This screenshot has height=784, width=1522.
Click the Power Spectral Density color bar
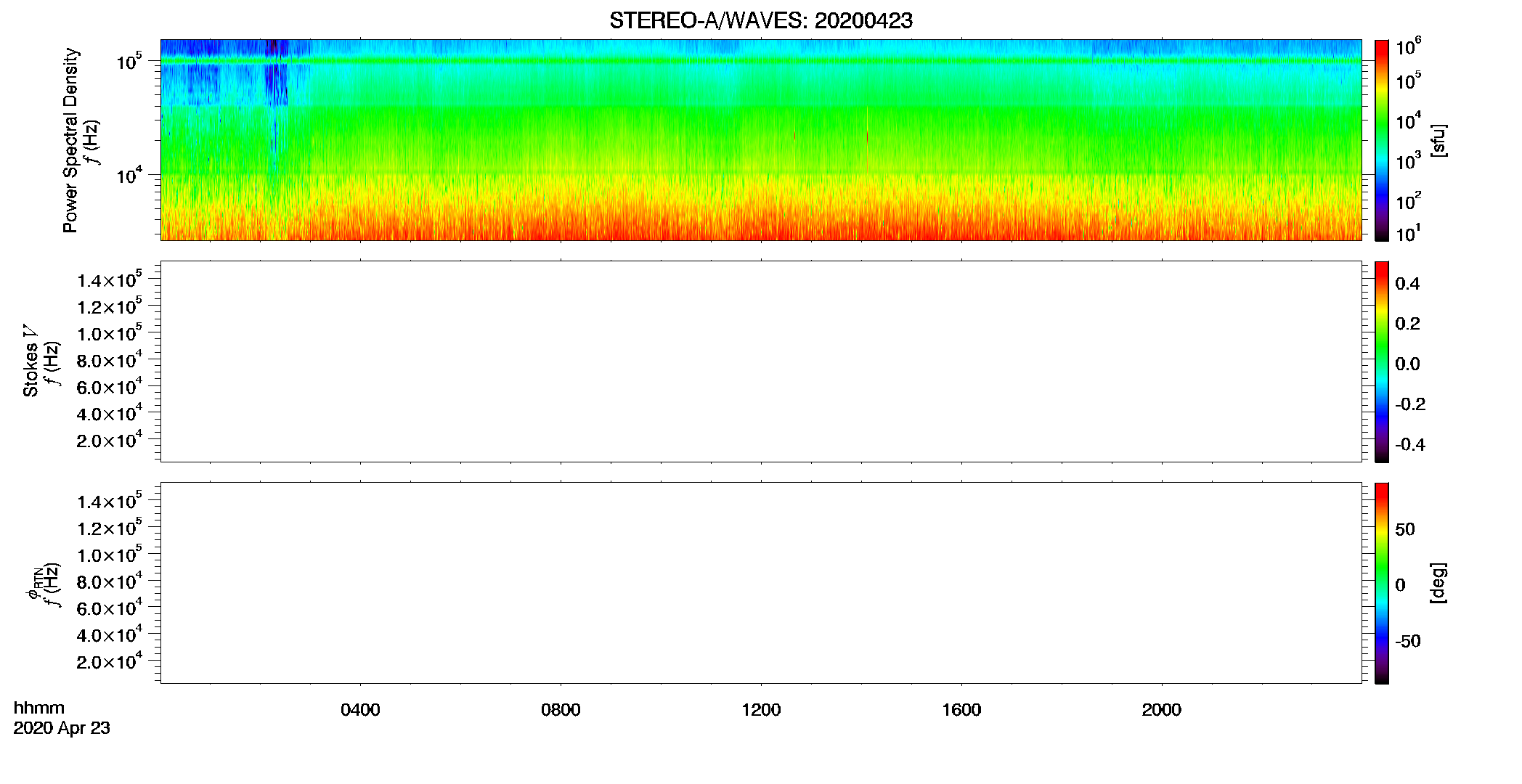coord(1382,139)
